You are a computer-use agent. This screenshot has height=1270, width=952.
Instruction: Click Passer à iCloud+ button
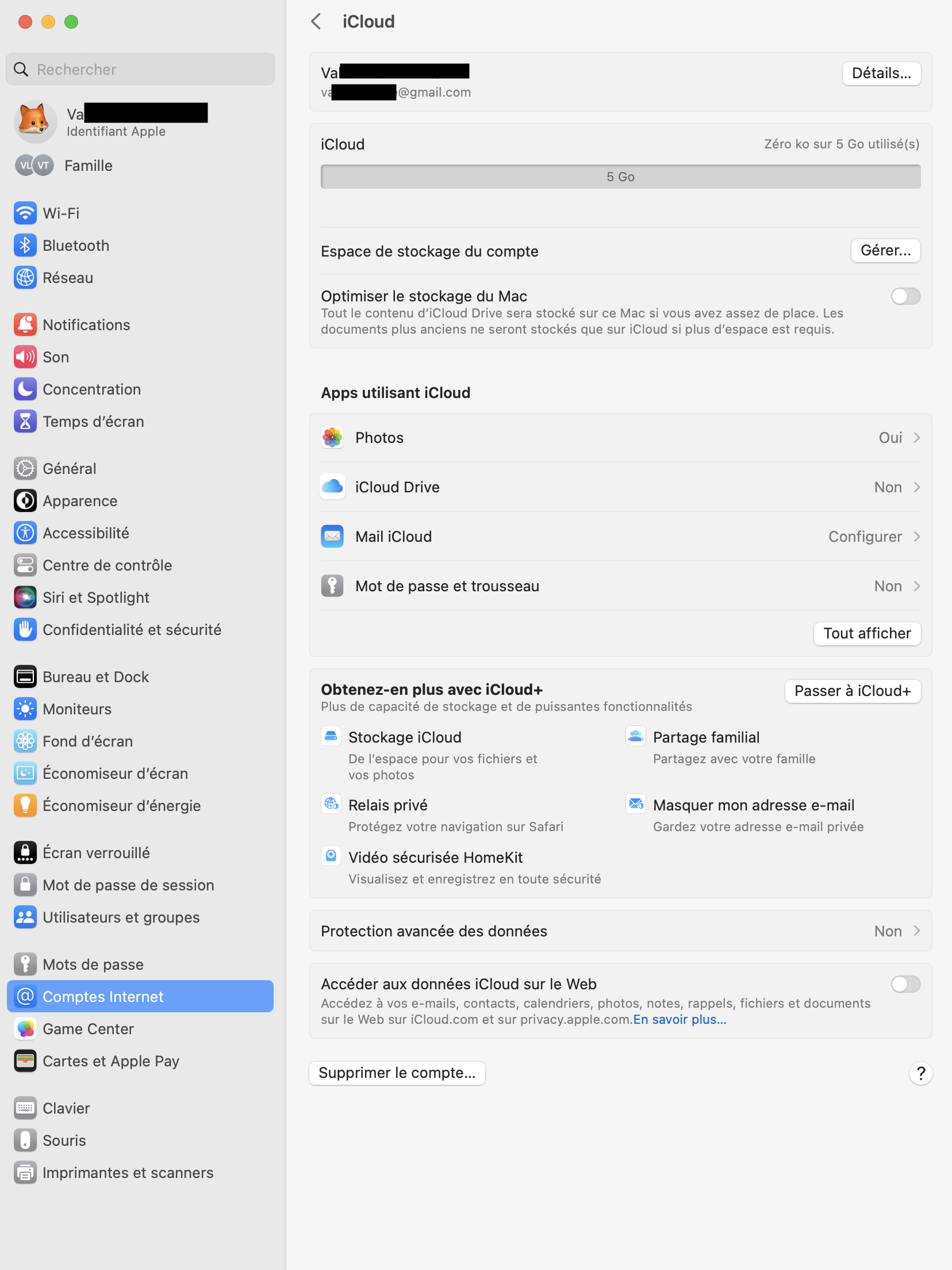tap(853, 691)
